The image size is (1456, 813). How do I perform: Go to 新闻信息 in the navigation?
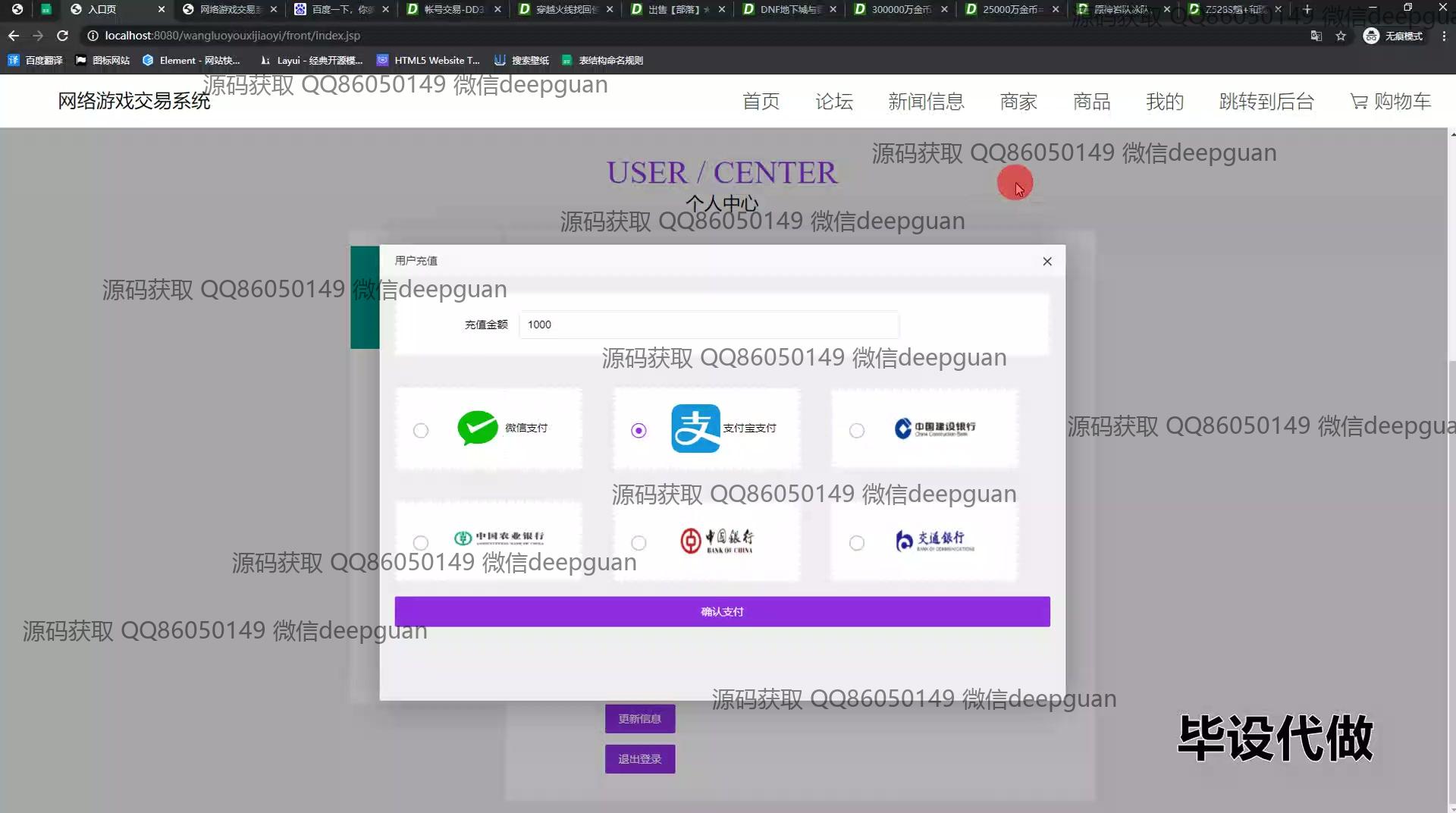926,102
